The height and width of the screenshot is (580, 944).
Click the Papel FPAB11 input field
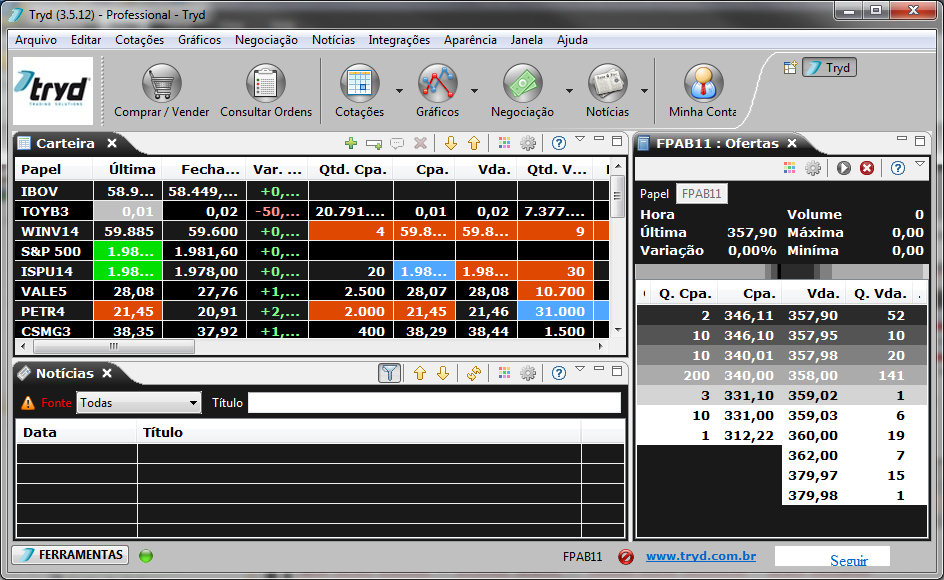(701, 194)
